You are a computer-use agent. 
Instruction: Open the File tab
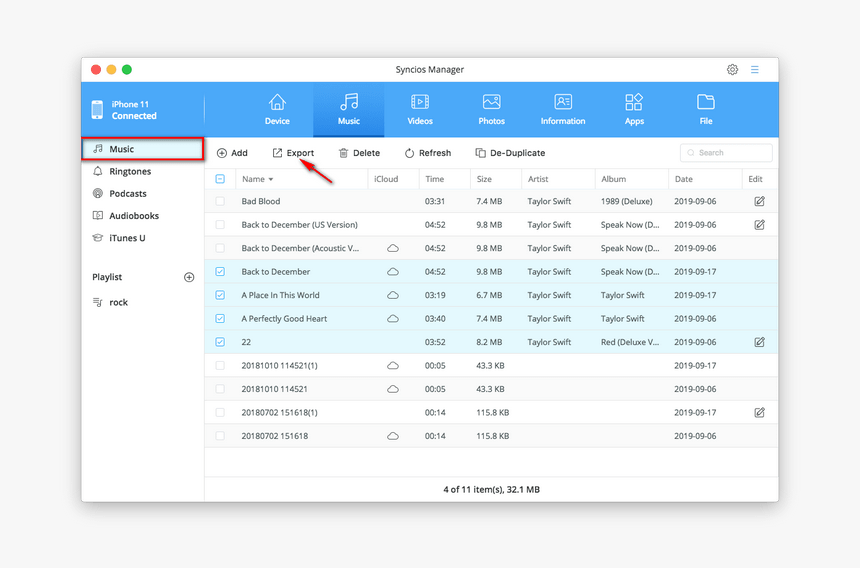coord(706,110)
